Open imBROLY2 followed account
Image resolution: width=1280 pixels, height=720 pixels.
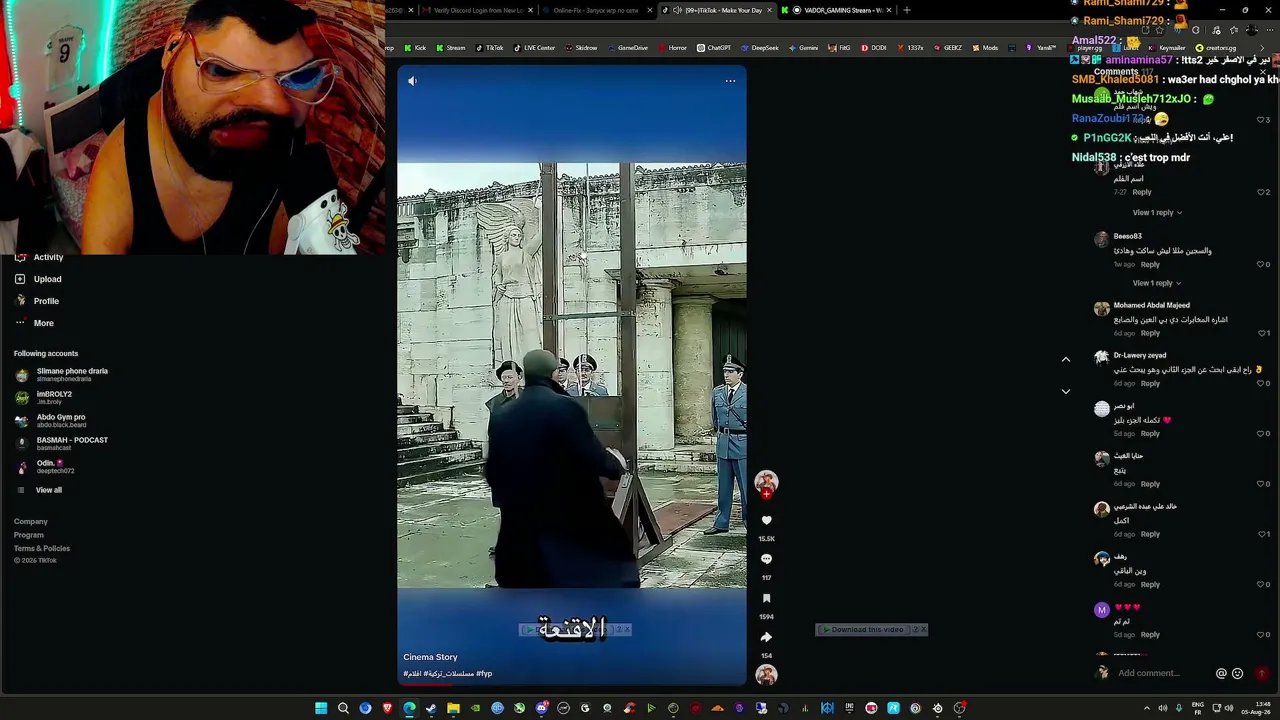point(44,398)
